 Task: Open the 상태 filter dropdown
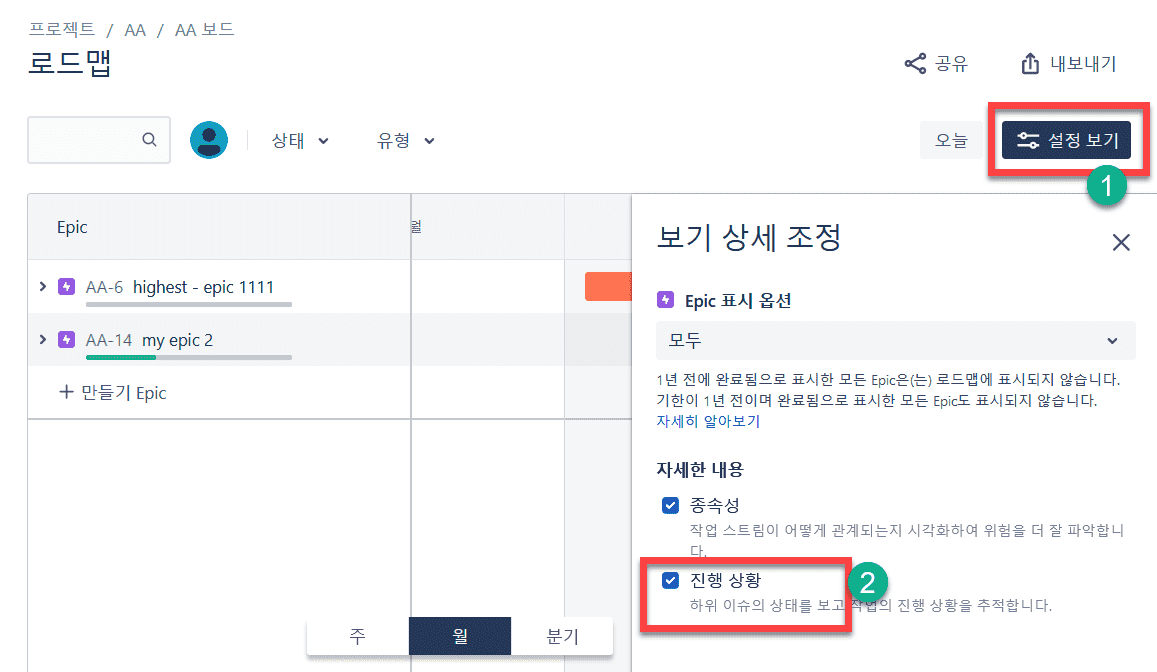[x=300, y=141]
